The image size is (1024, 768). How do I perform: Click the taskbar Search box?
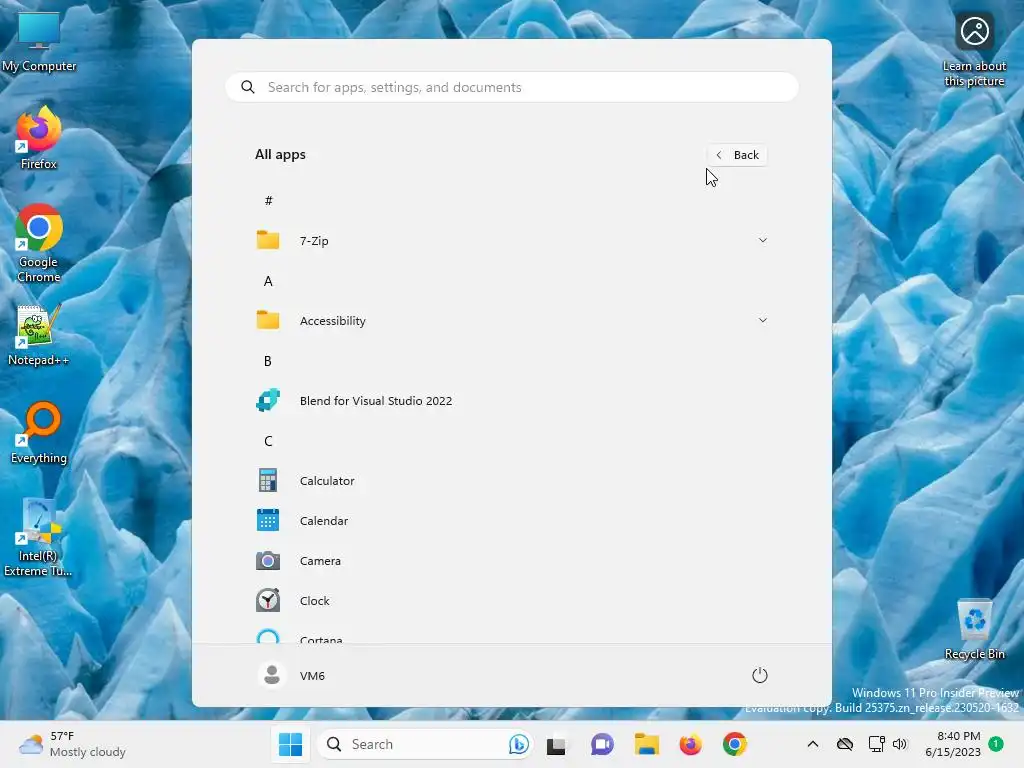point(425,744)
